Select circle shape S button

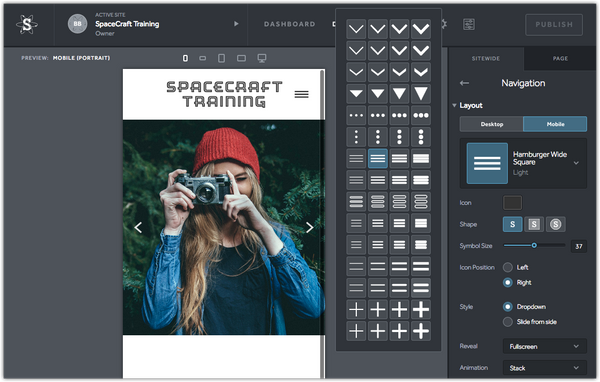coord(556,224)
